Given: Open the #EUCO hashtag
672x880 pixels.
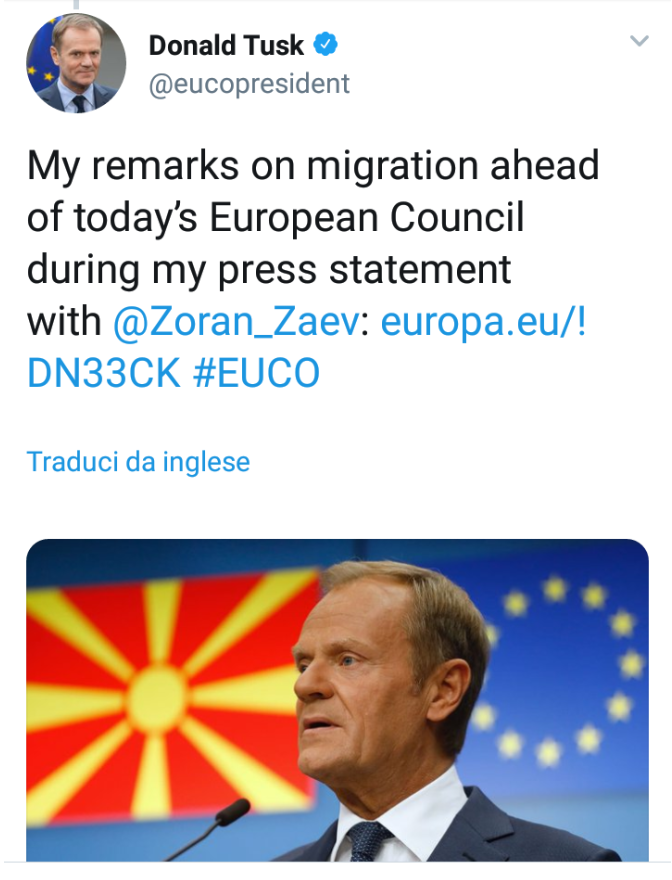Looking at the screenshot, I should click(256, 373).
